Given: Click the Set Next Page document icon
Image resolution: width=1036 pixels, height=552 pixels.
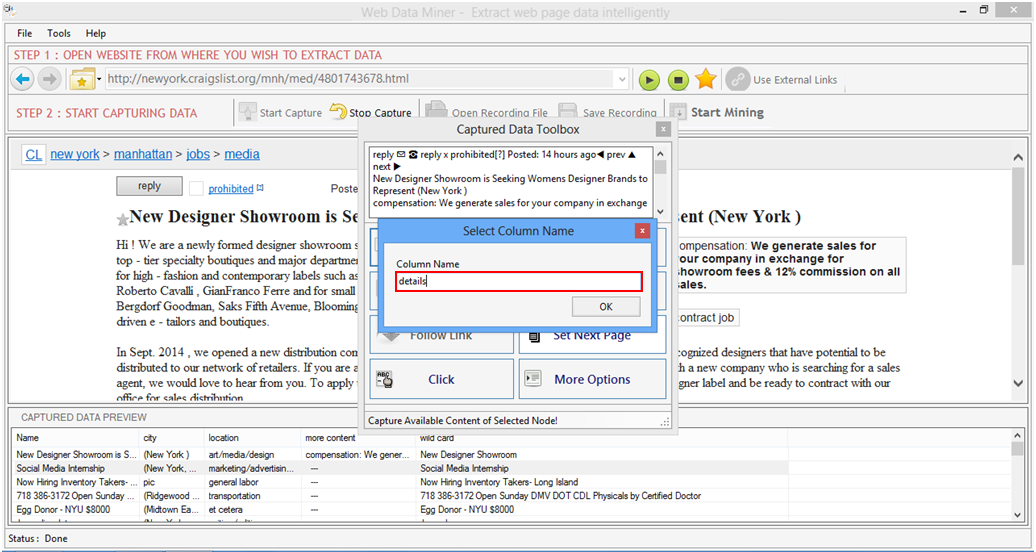Looking at the screenshot, I should pos(534,336).
